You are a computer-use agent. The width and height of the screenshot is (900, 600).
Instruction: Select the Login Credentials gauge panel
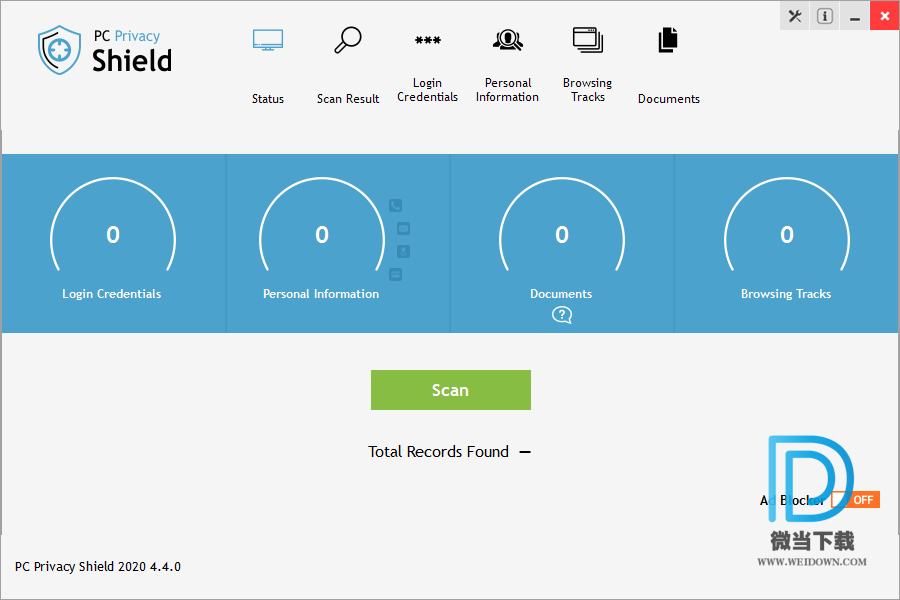click(x=114, y=243)
